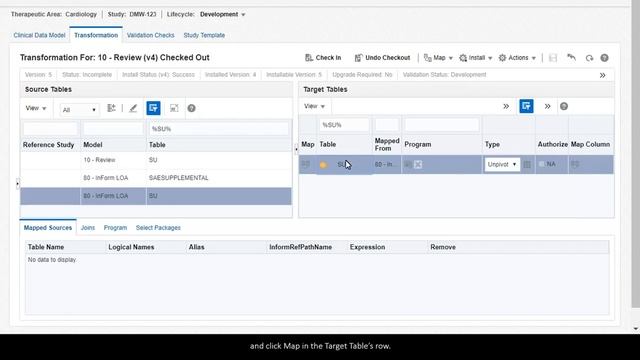Click the grid icon next to Unpivot dropdown
This screenshot has height=360, width=640.
pos(527,164)
